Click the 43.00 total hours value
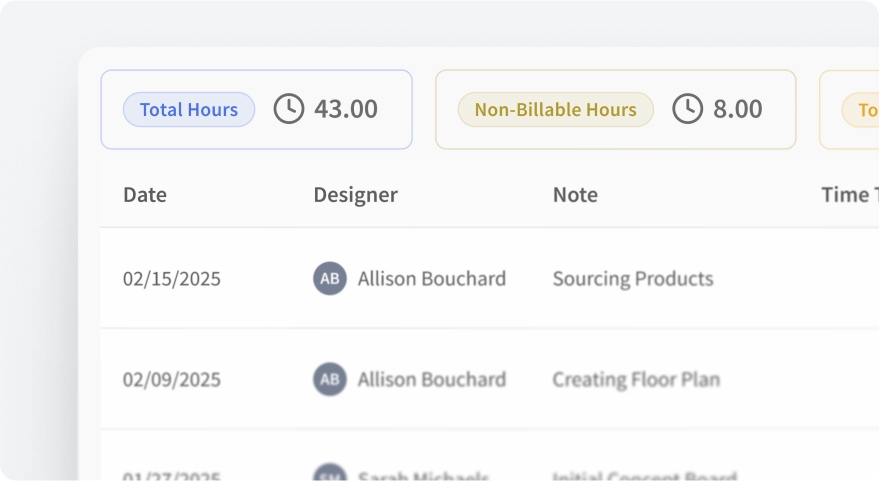 pyautogui.click(x=346, y=109)
